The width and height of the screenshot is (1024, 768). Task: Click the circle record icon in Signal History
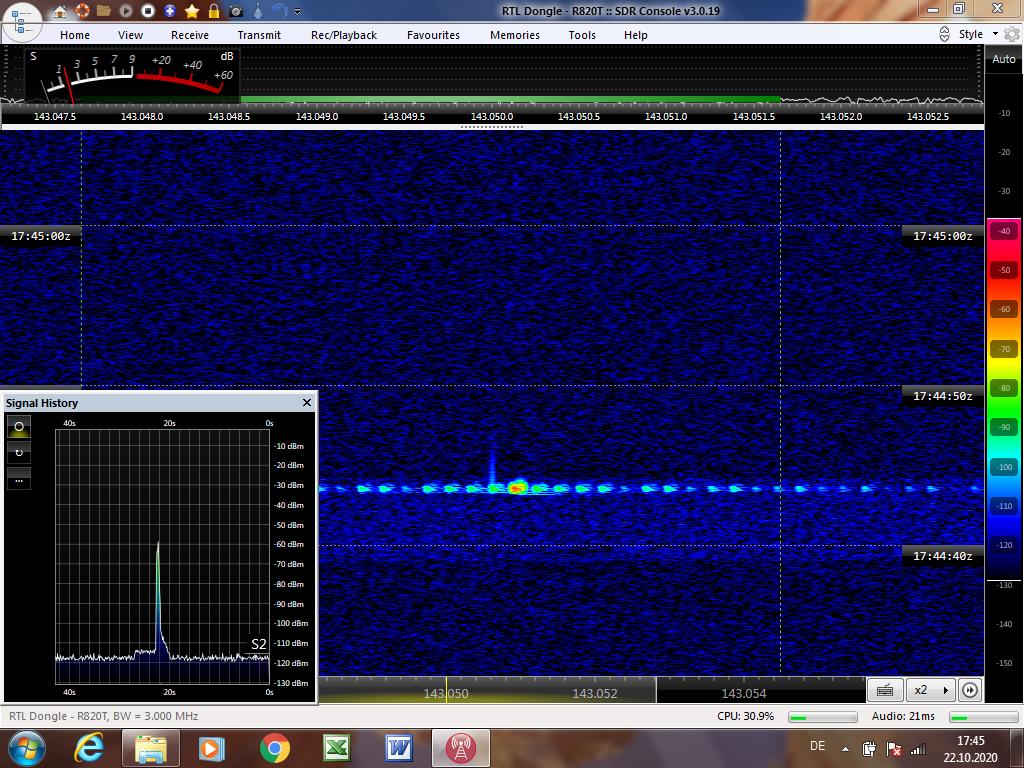19,426
